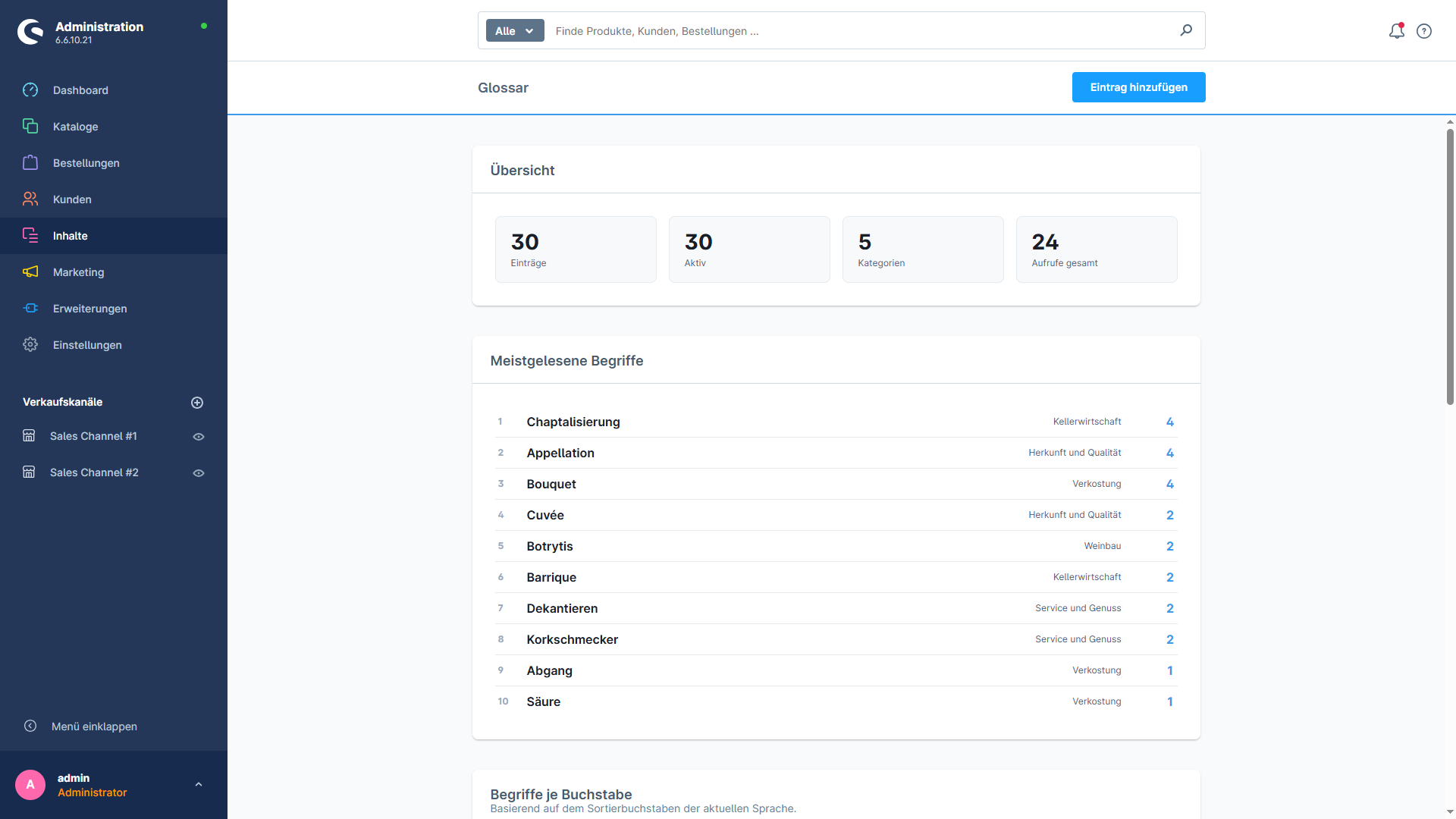Open the Sales Channel #1 link
The width and height of the screenshot is (1456, 819).
pyautogui.click(x=93, y=436)
